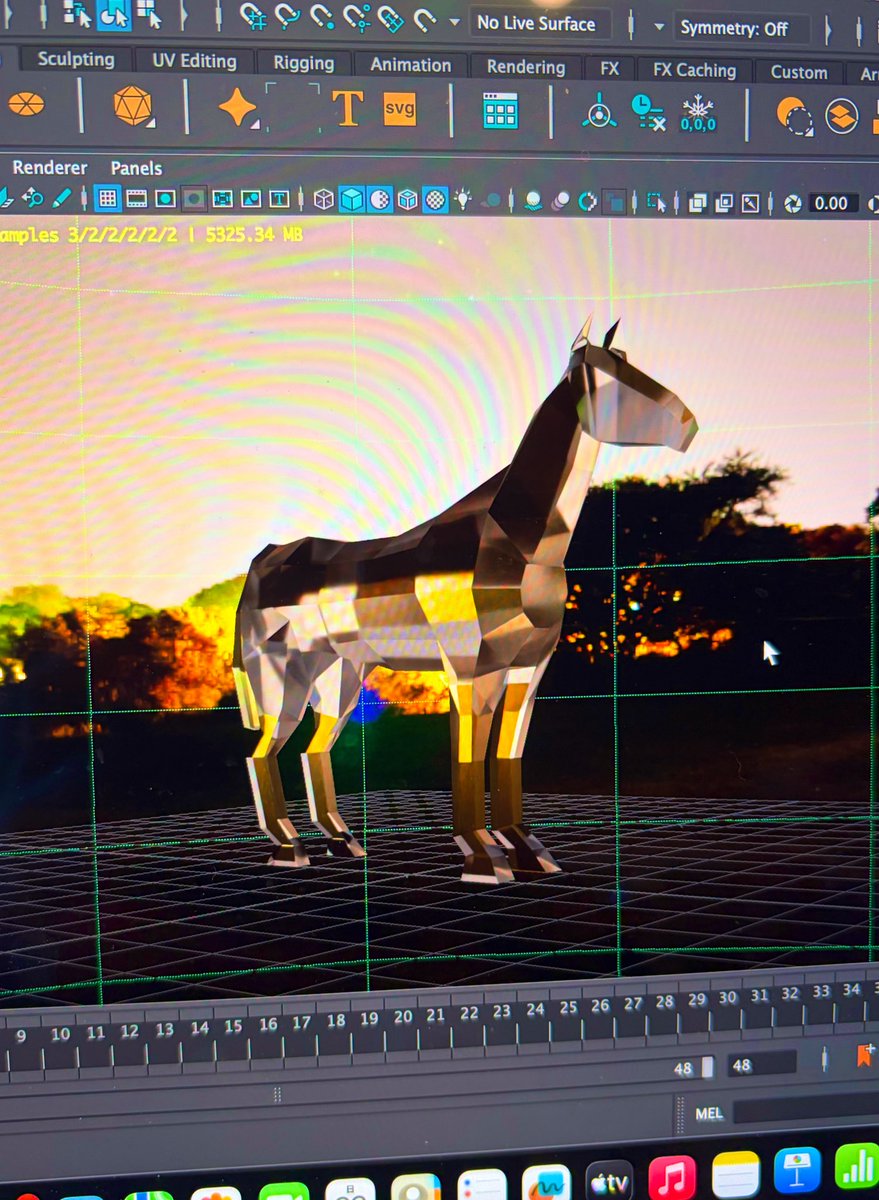Viewport: 879px width, 1200px height.
Task: Click the boolean sphere shelf icon
Action: (x=794, y=116)
